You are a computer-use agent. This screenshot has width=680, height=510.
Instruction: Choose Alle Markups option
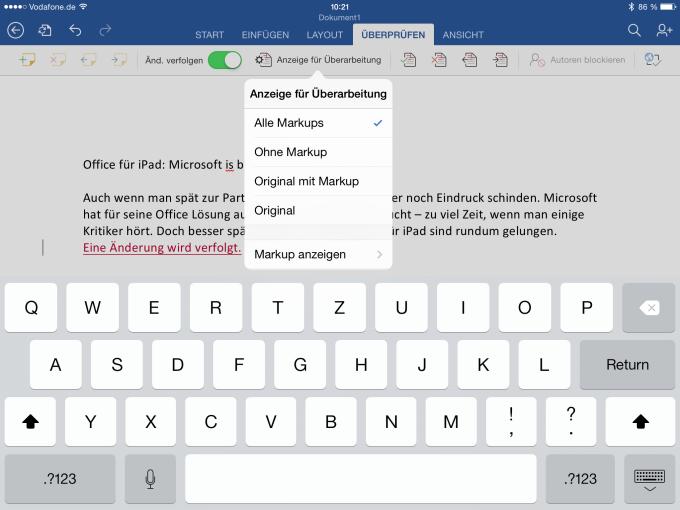pos(318,123)
